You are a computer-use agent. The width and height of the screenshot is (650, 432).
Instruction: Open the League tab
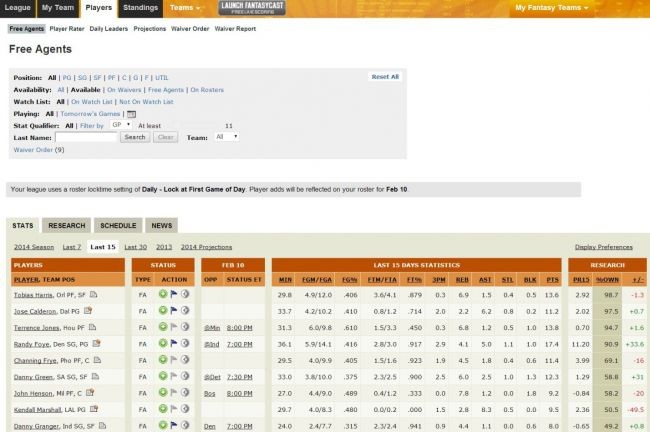coord(18,8)
